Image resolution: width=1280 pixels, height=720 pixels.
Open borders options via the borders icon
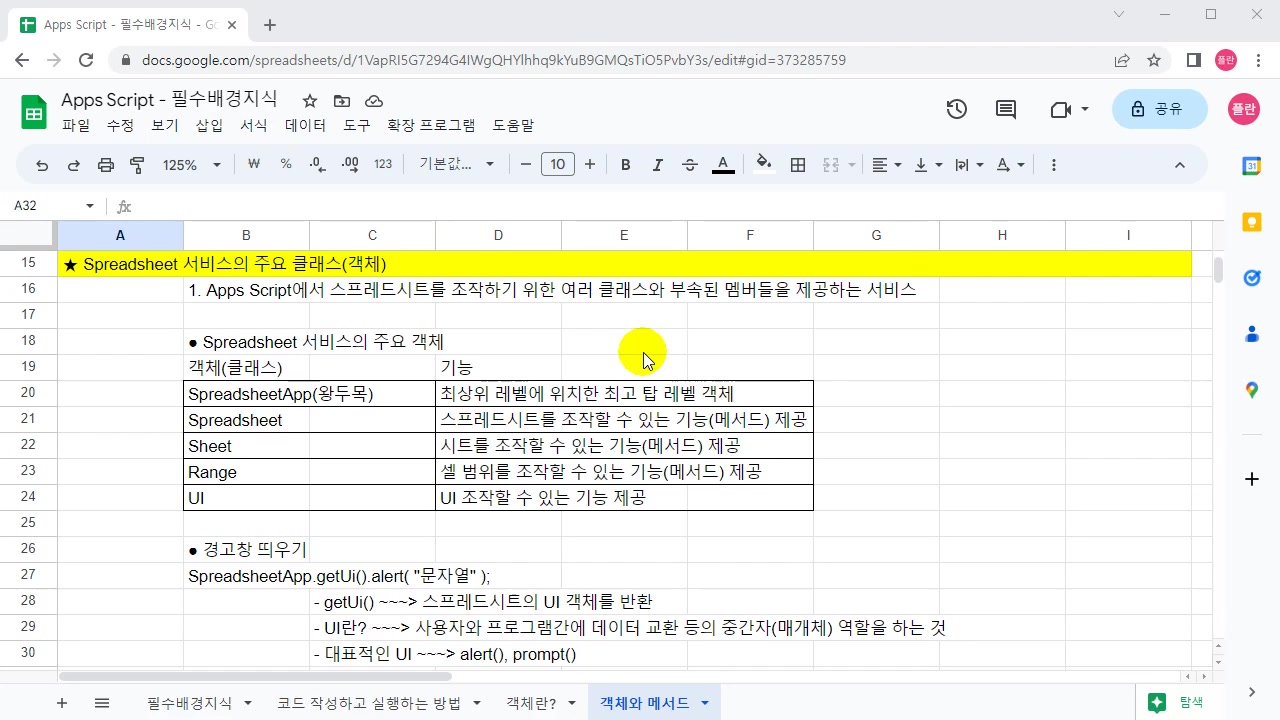pos(797,164)
